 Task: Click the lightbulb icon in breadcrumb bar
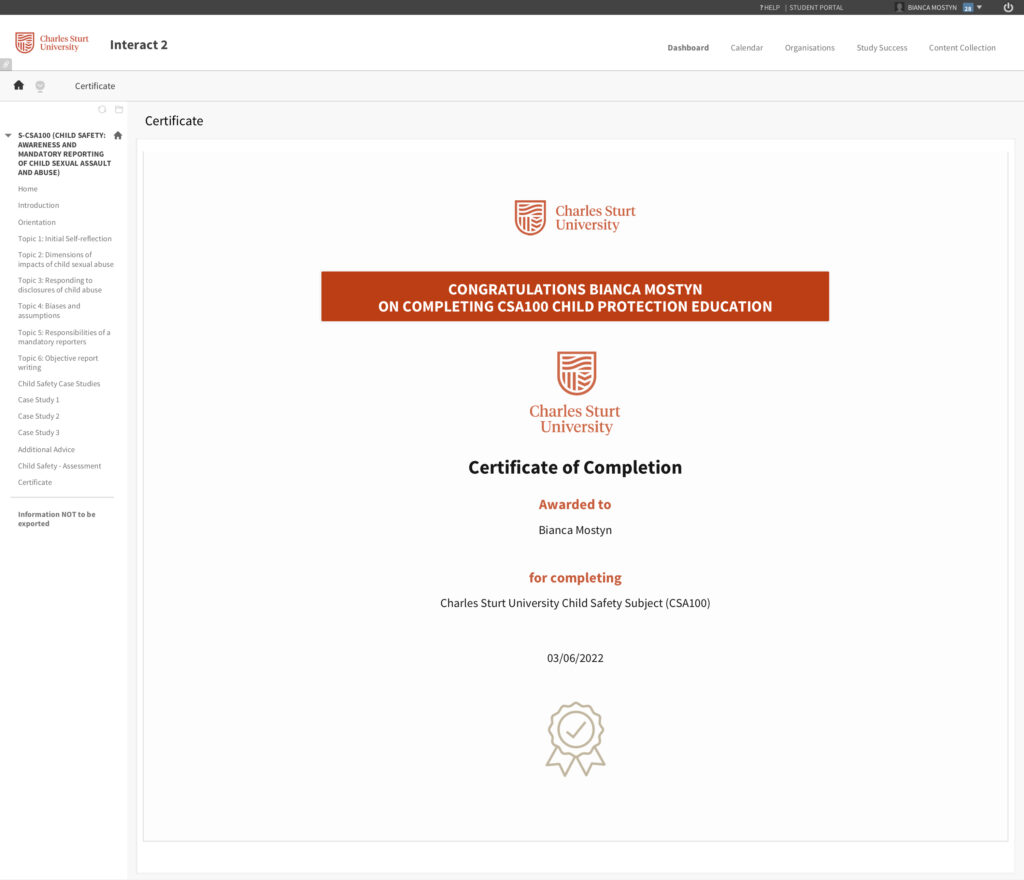(x=40, y=86)
